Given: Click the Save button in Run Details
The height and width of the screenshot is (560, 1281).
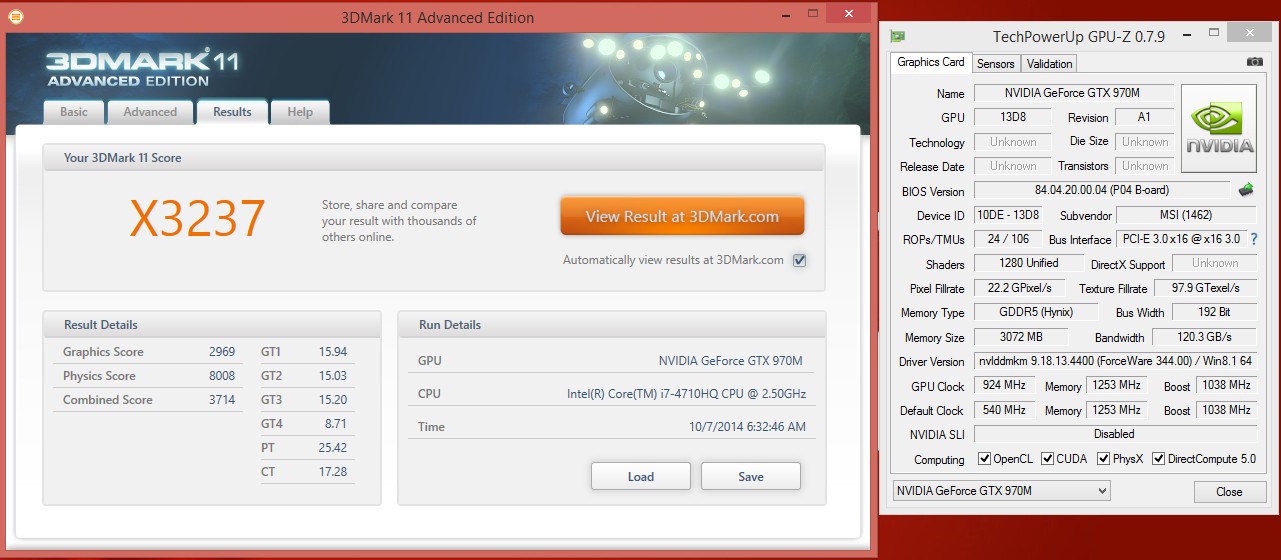Looking at the screenshot, I should pos(751,476).
